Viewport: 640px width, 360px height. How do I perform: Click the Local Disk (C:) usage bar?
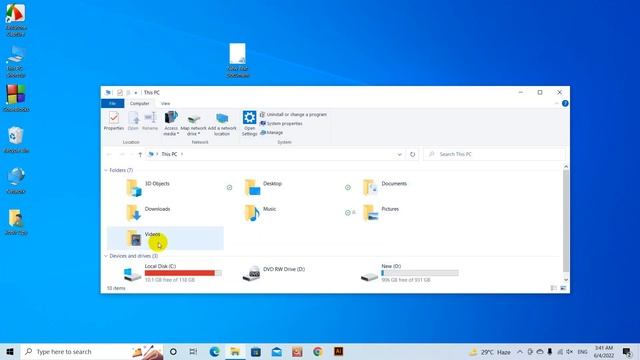click(x=183, y=273)
